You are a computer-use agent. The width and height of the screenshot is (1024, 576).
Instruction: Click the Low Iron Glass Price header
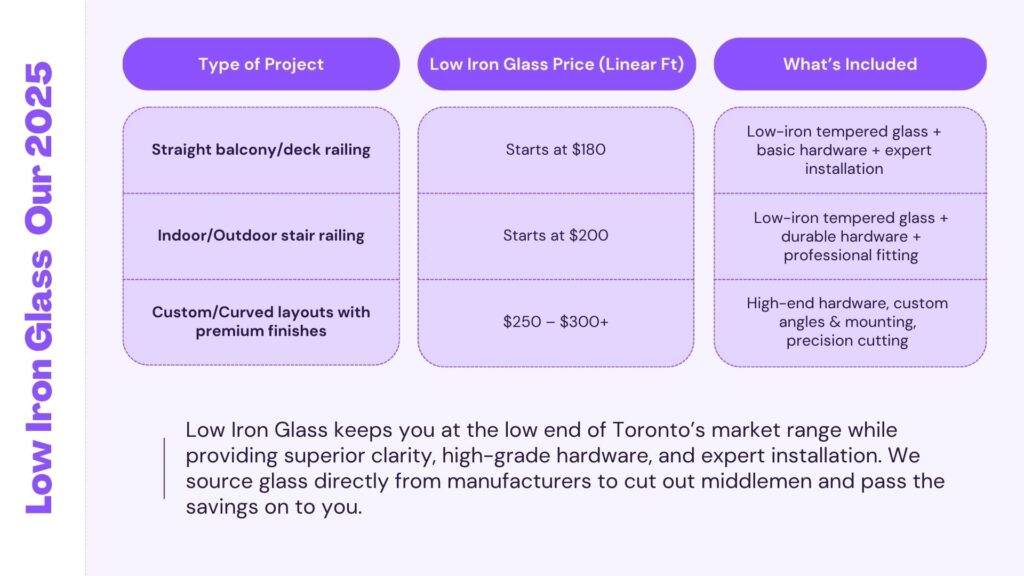point(556,64)
